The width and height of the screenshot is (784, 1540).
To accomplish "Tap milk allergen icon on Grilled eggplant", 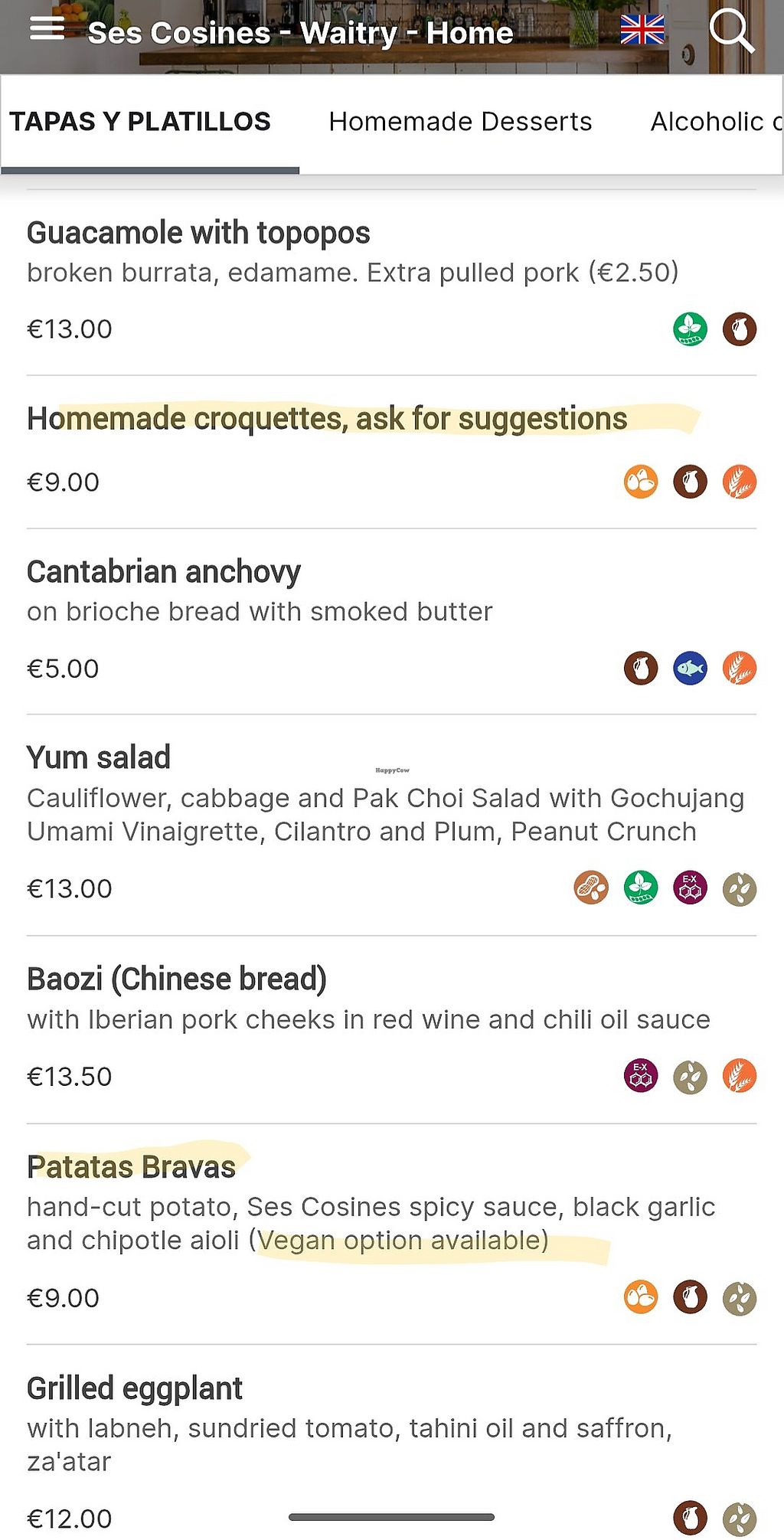I will pyautogui.click(x=690, y=1519).
